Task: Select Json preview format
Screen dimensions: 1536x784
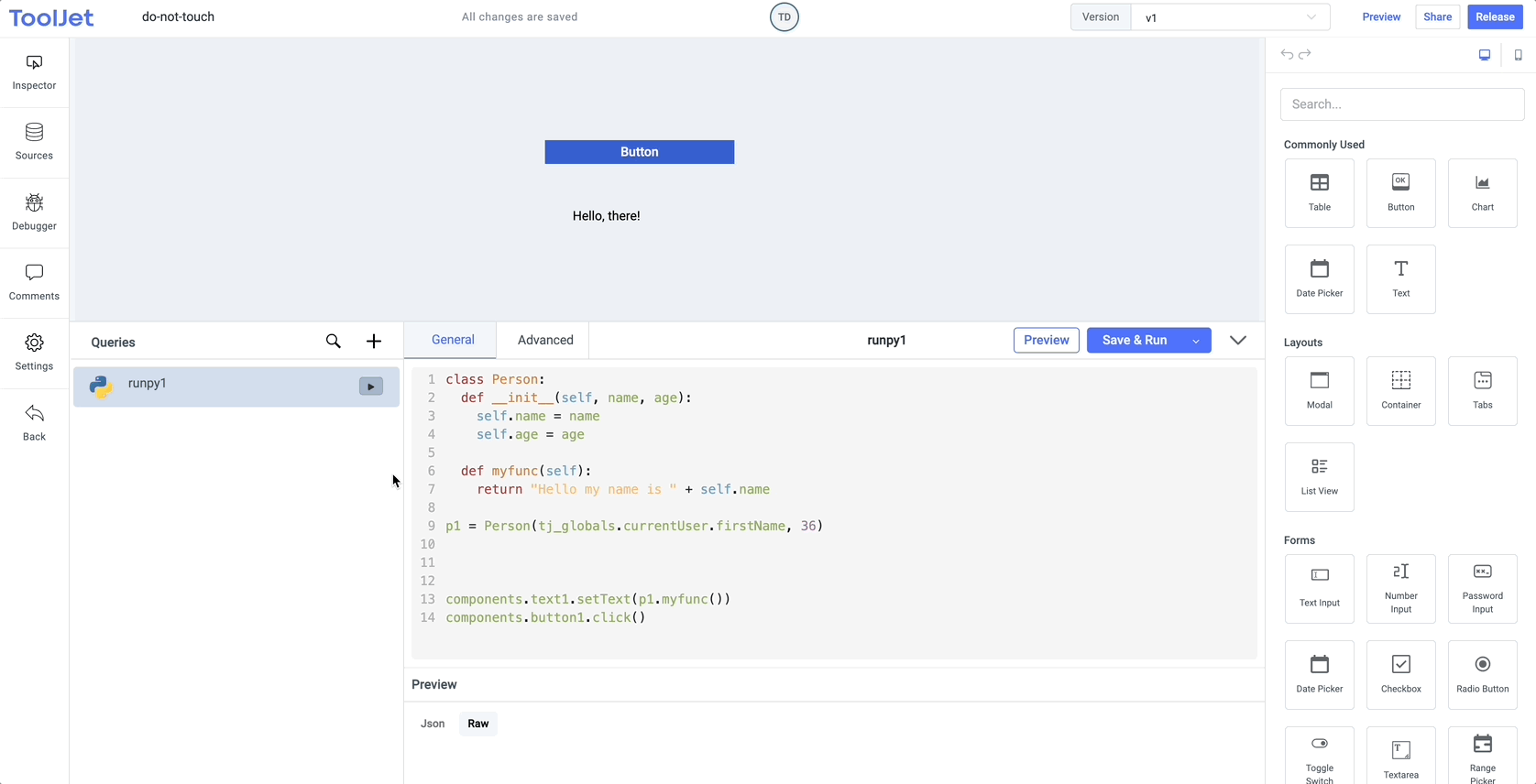Action: pyautogui.click(x=433, y=724)
